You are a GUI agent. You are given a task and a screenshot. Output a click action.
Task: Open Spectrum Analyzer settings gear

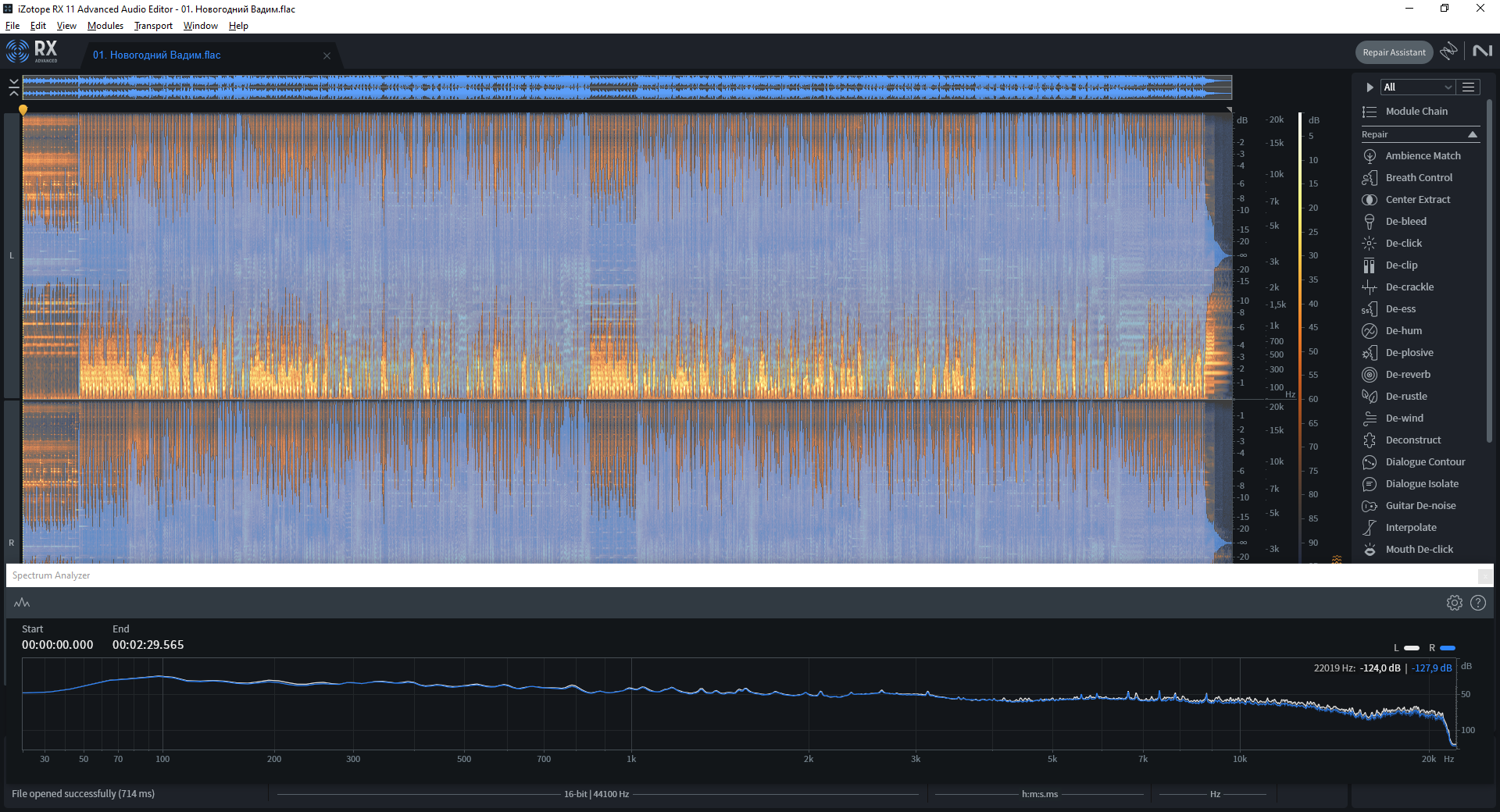point(1454,603)
